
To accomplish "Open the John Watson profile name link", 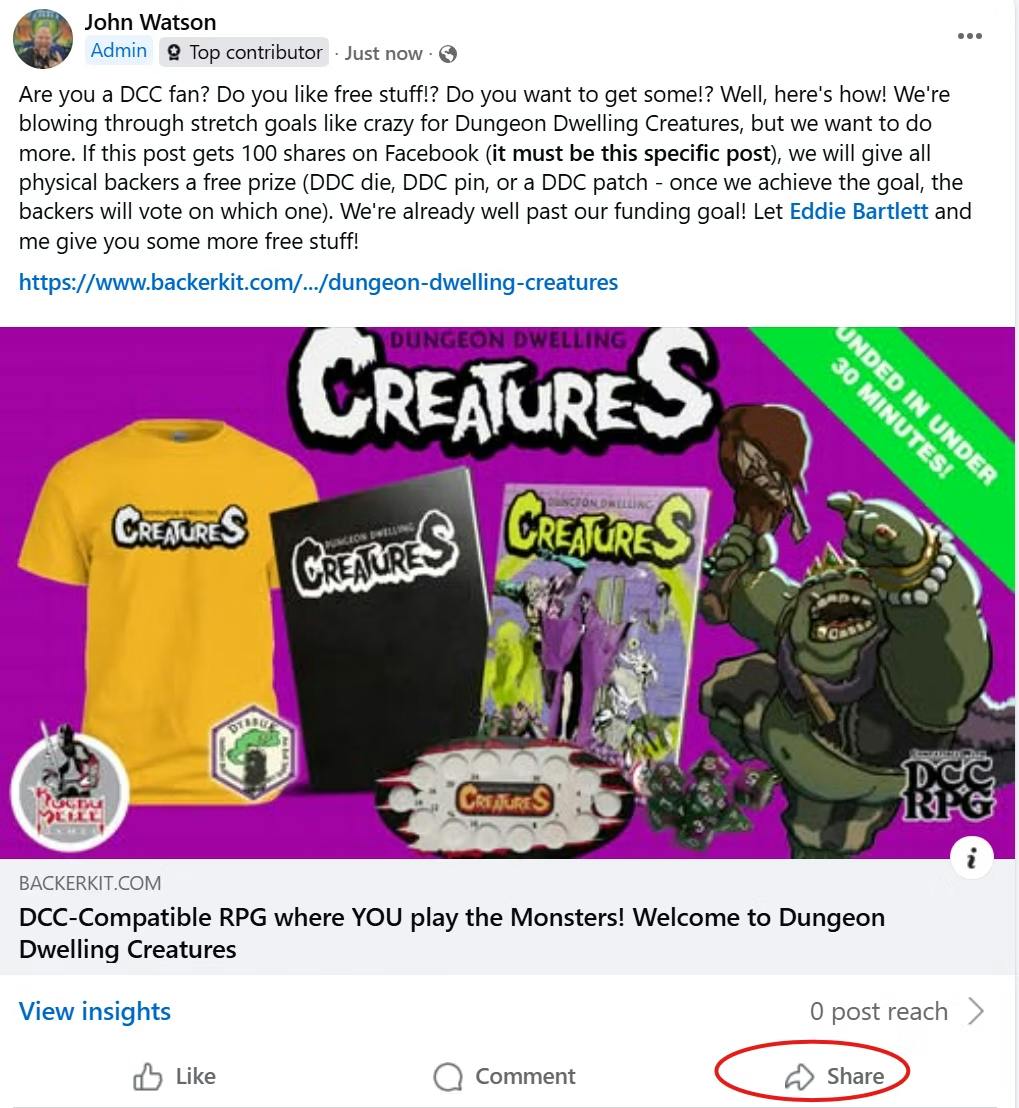I will pyautogui.click(x=150, y=22).
